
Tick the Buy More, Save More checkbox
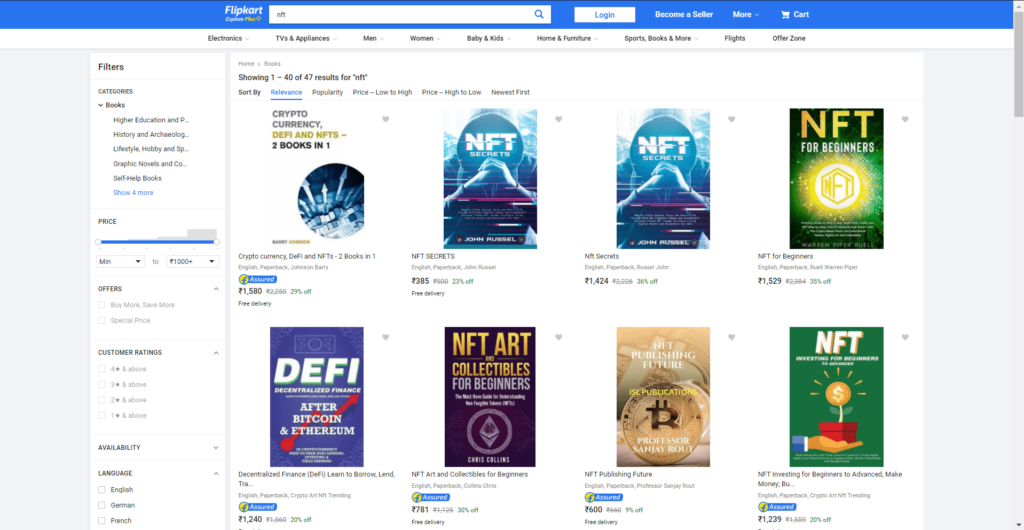click(x=102, y=305)
